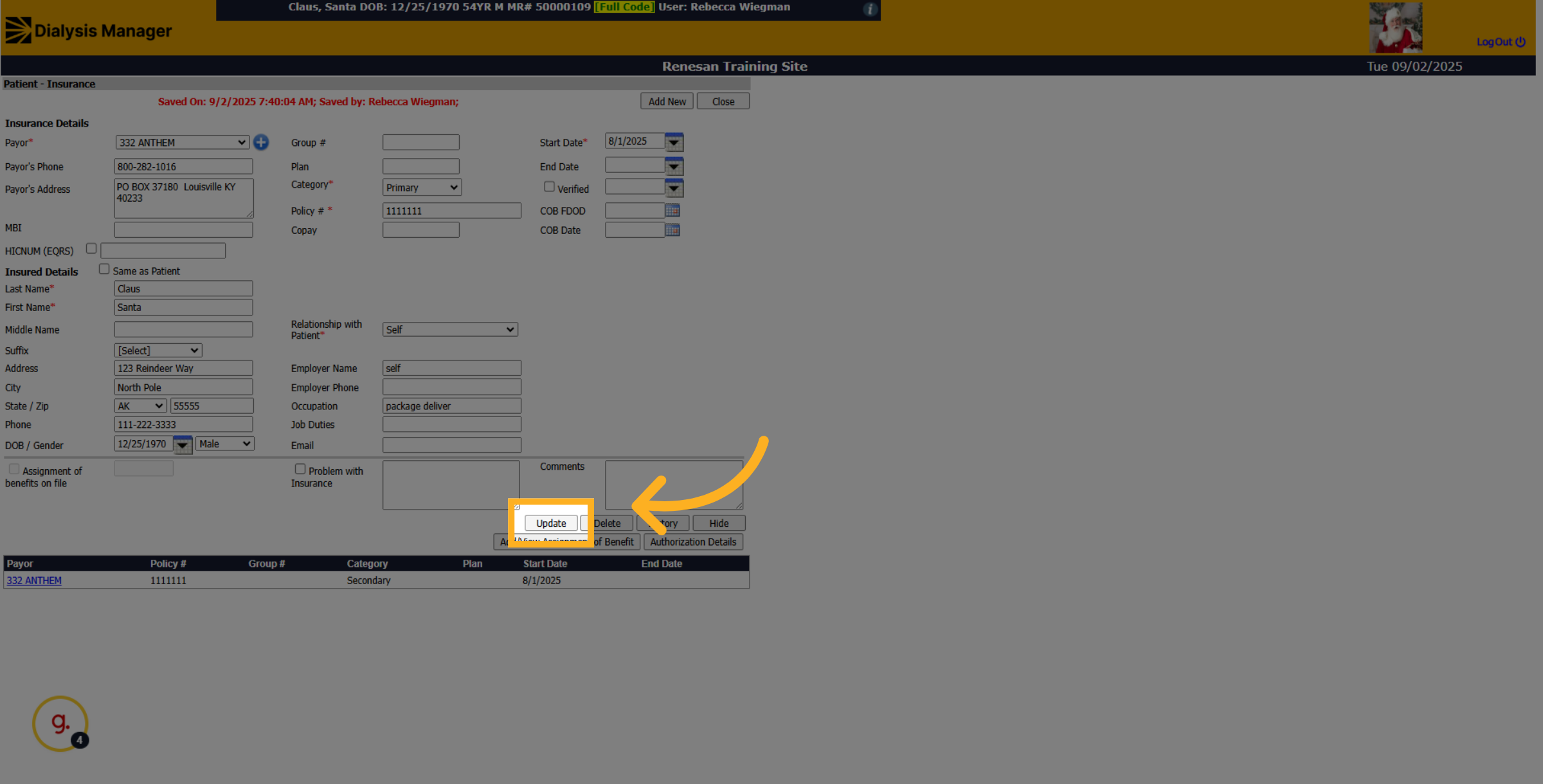Viewport: 1543px width, 784px height.
Task: Click the Full Code status label
Action: [624, 7]
